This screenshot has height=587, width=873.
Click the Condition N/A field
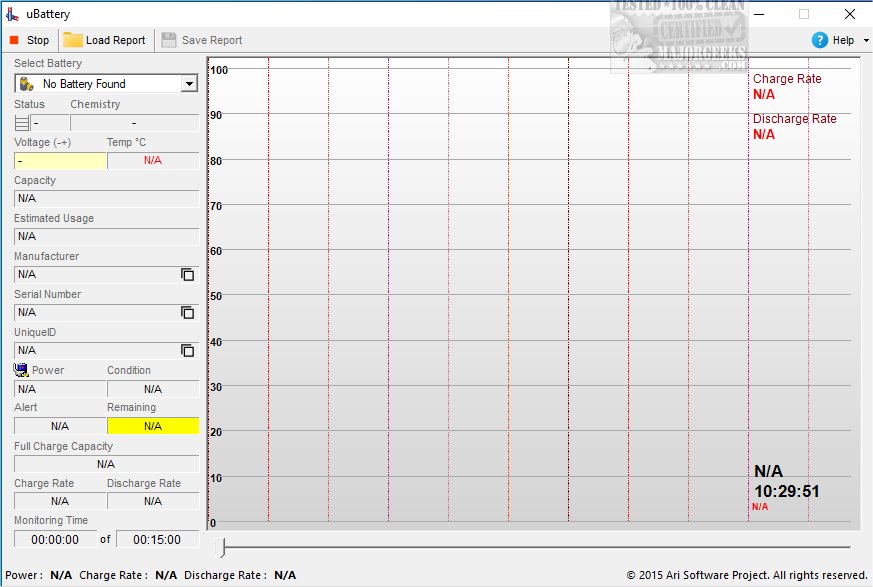153,389
